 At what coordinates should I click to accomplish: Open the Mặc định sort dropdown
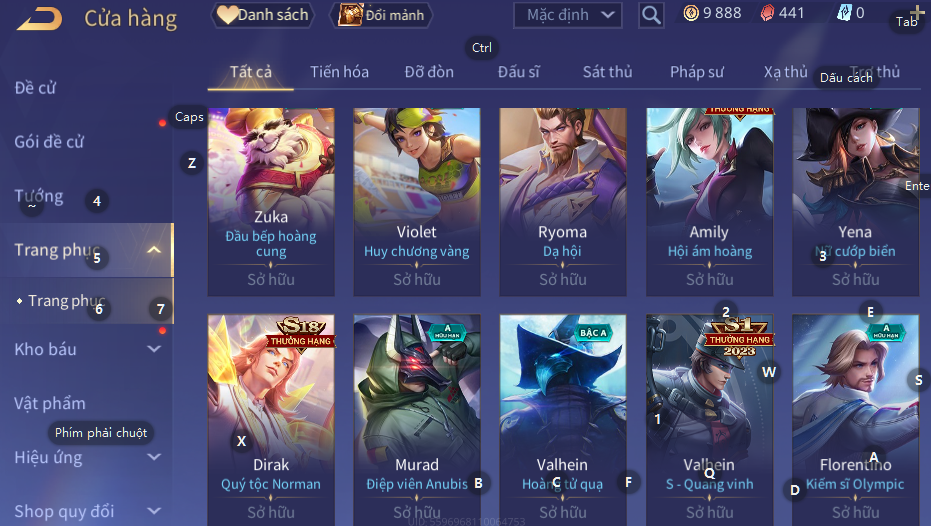tap(568, 15)
